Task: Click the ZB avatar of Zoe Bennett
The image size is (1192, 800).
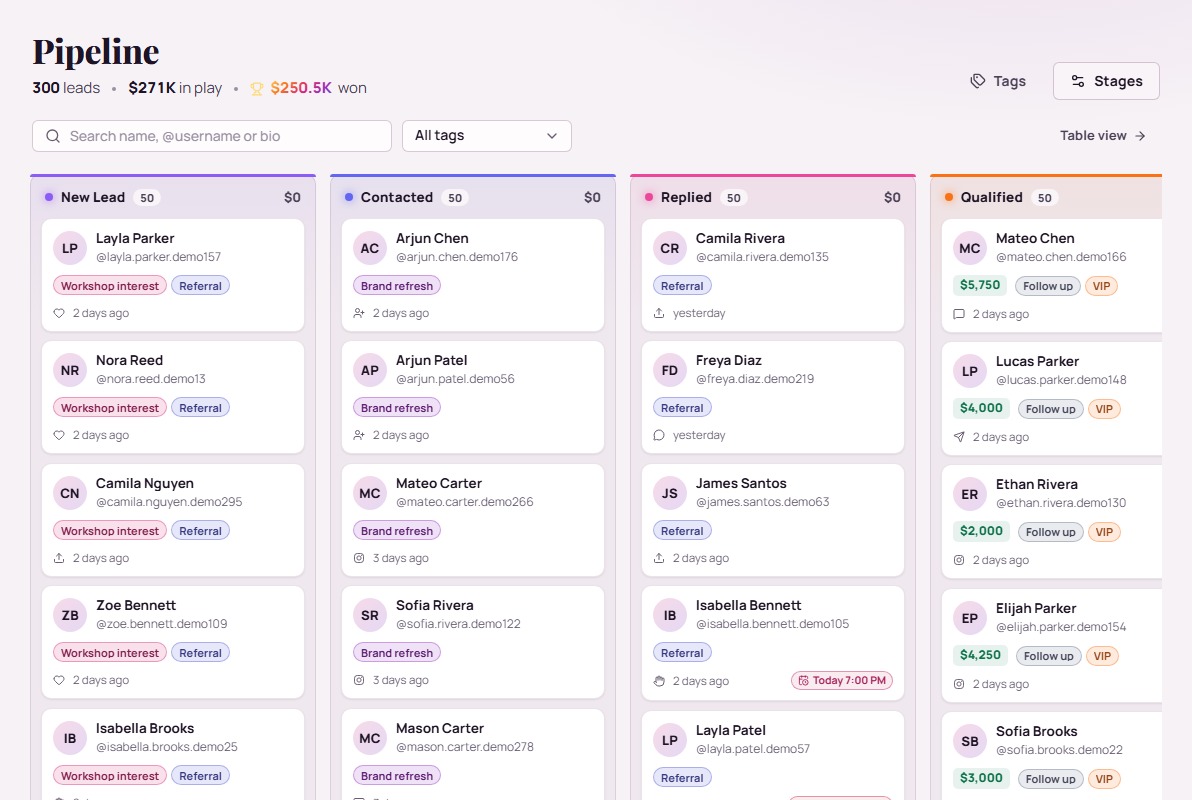Action: point(70,615)
